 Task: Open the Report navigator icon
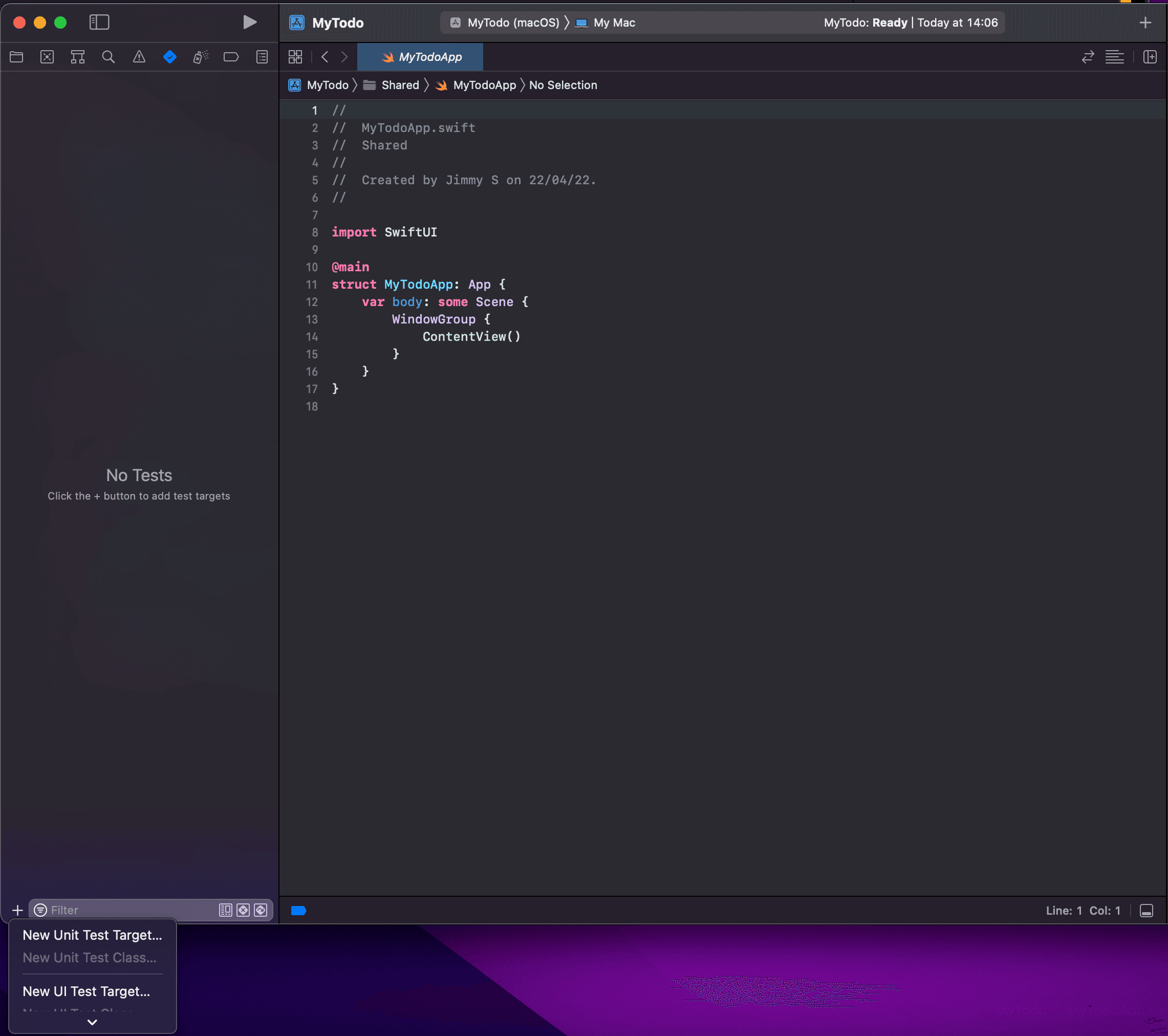262,57
